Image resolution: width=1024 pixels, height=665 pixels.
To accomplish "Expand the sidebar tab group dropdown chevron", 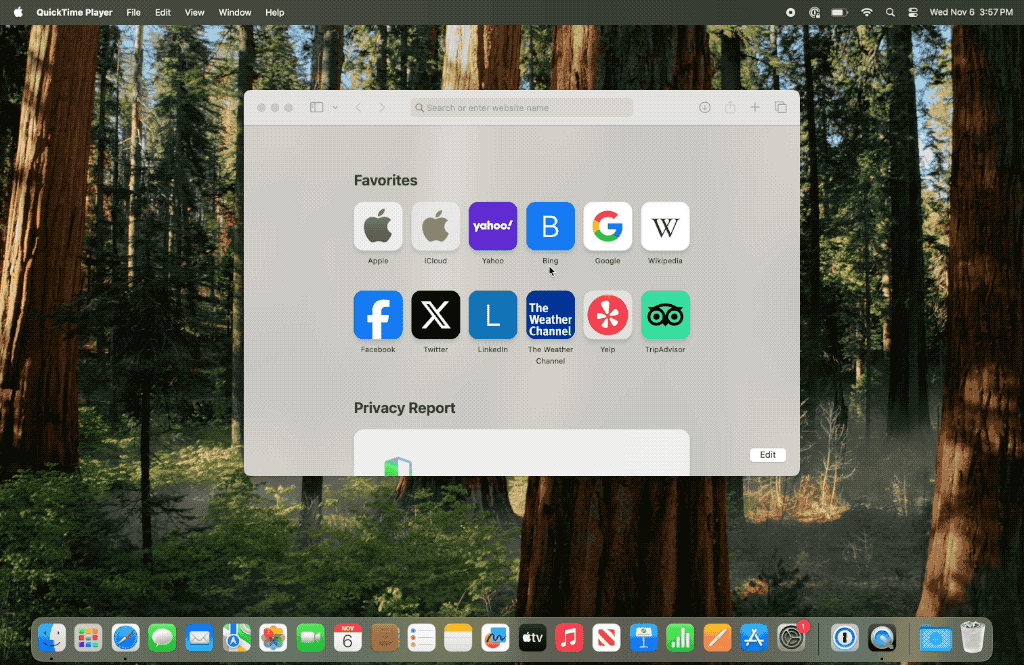I will click(x=335, y=107).
